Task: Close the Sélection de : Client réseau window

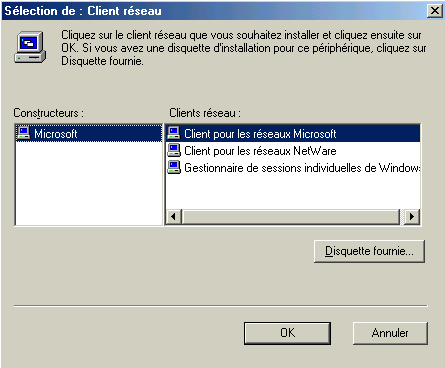Action: [x=435, y=11]
